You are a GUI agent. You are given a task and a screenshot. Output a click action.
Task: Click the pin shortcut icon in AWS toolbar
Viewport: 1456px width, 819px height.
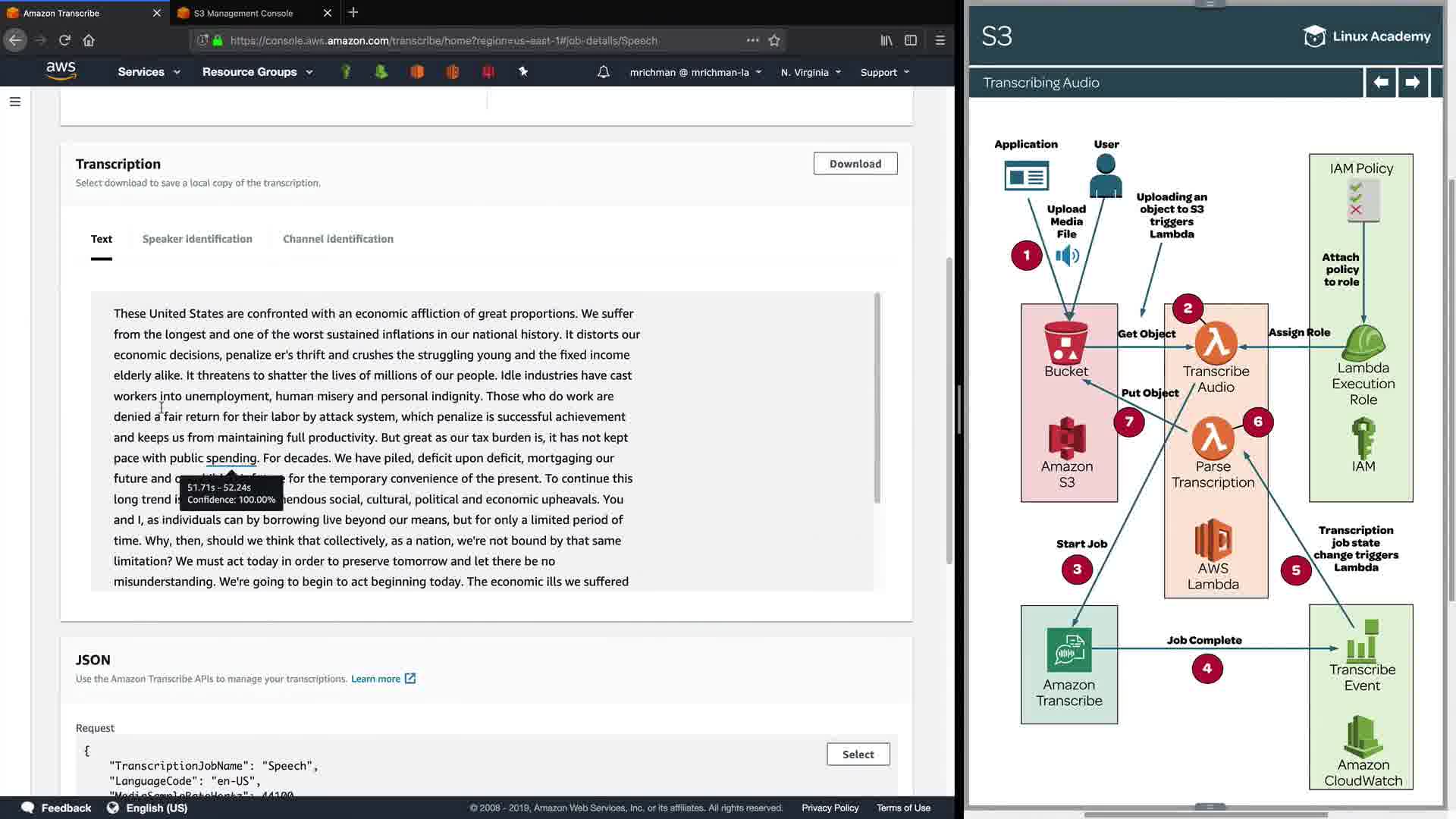tap(523, 71)
